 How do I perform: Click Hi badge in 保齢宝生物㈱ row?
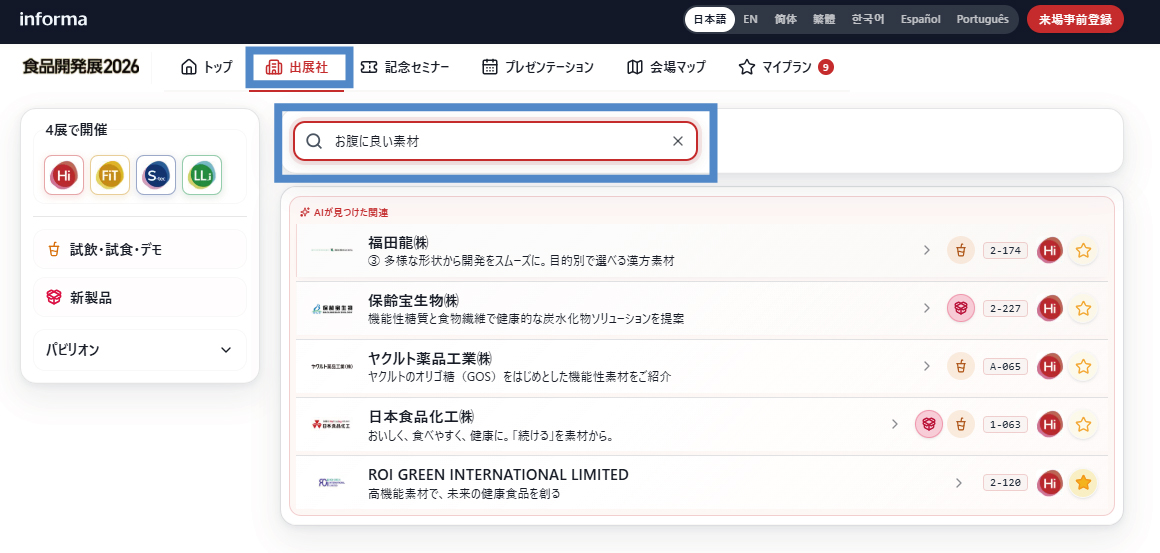pos(1049,308)
